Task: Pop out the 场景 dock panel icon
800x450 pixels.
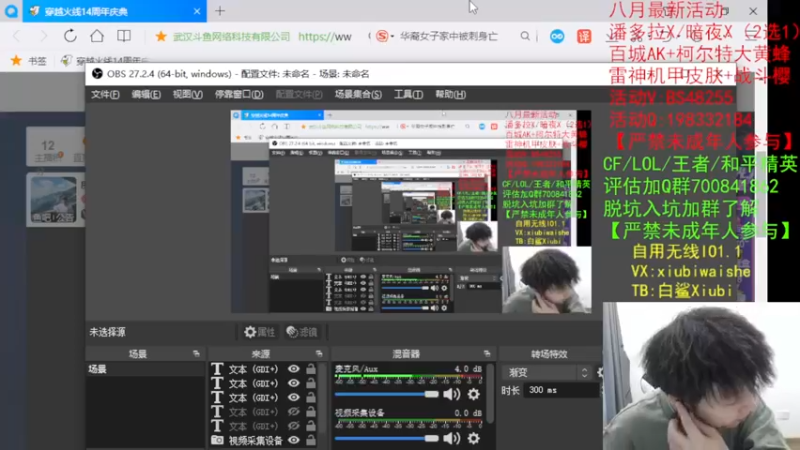Action: click(x=196, y=354)
